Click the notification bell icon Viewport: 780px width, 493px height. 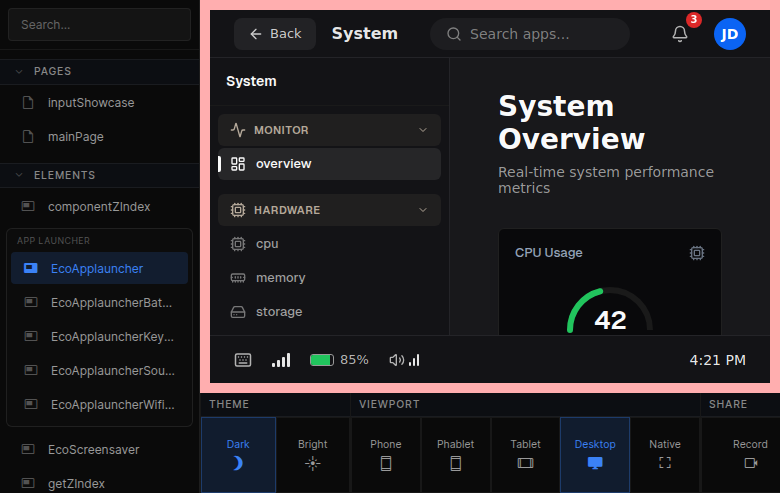tap(680, 34)
